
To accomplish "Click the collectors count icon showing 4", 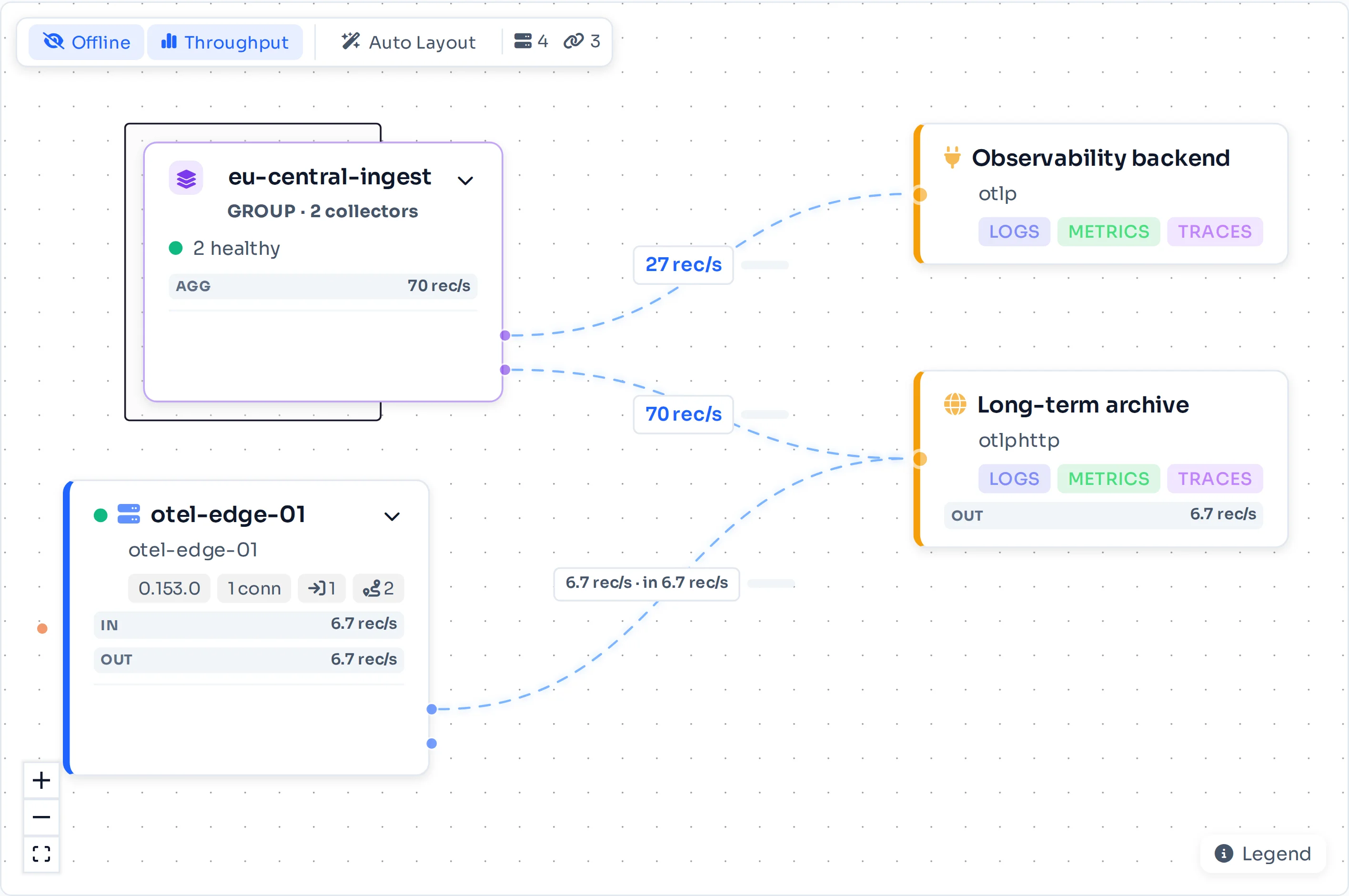I will coord(523,41).
